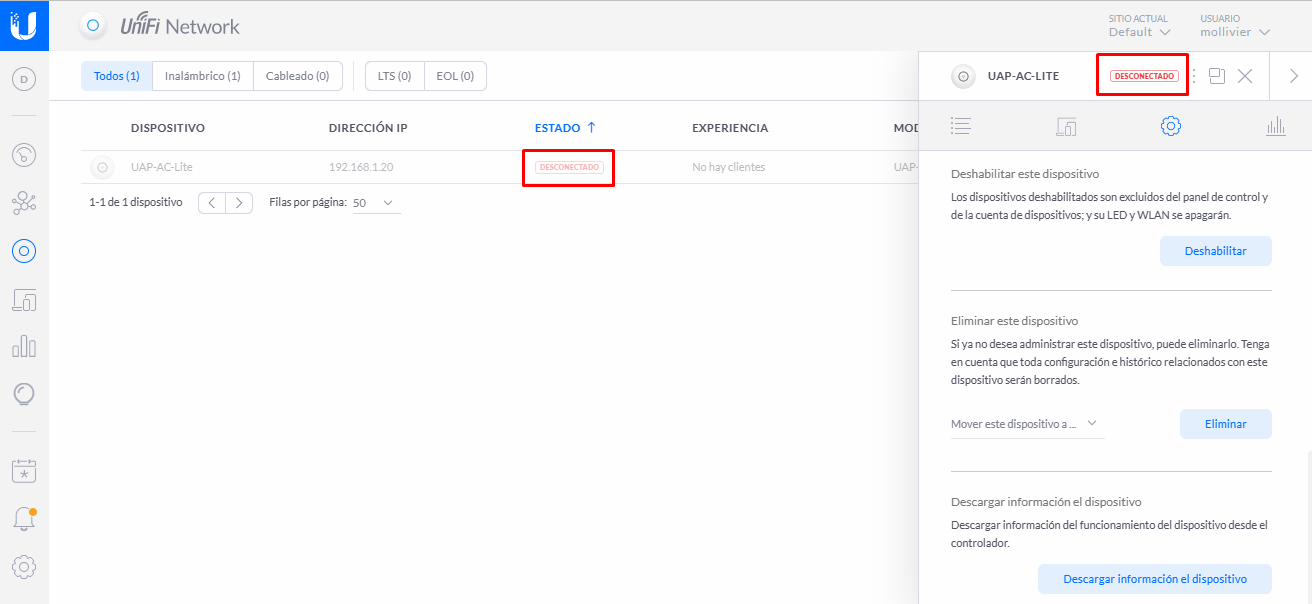Open the Clients icon in sidebar
Image resolution: width=1312 pixels, height=604 pixels.
pos(24,299)
